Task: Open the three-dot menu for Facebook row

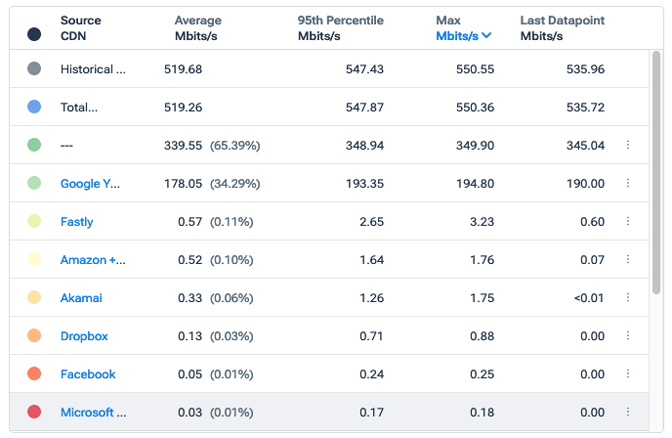Action: click(628, 374)
